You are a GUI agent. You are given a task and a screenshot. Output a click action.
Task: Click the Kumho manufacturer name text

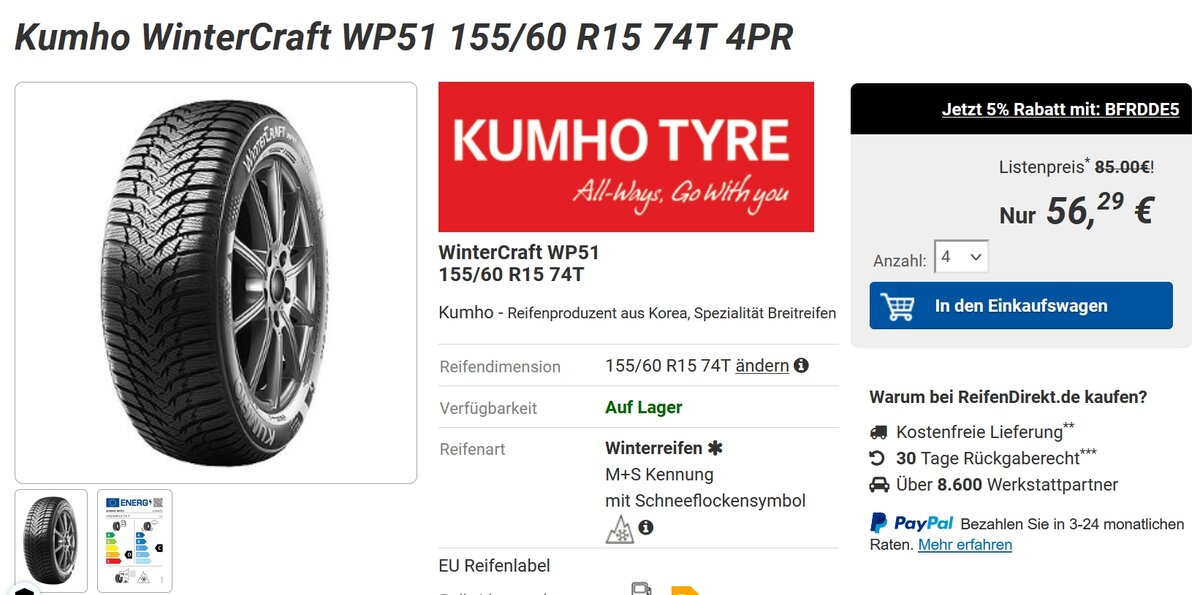[466, 312]
